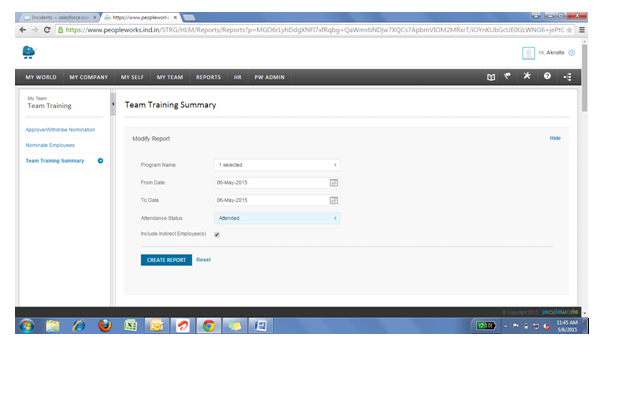Open the help question mark icon
This screenshot has height=397, width=621.
[547, 76]
